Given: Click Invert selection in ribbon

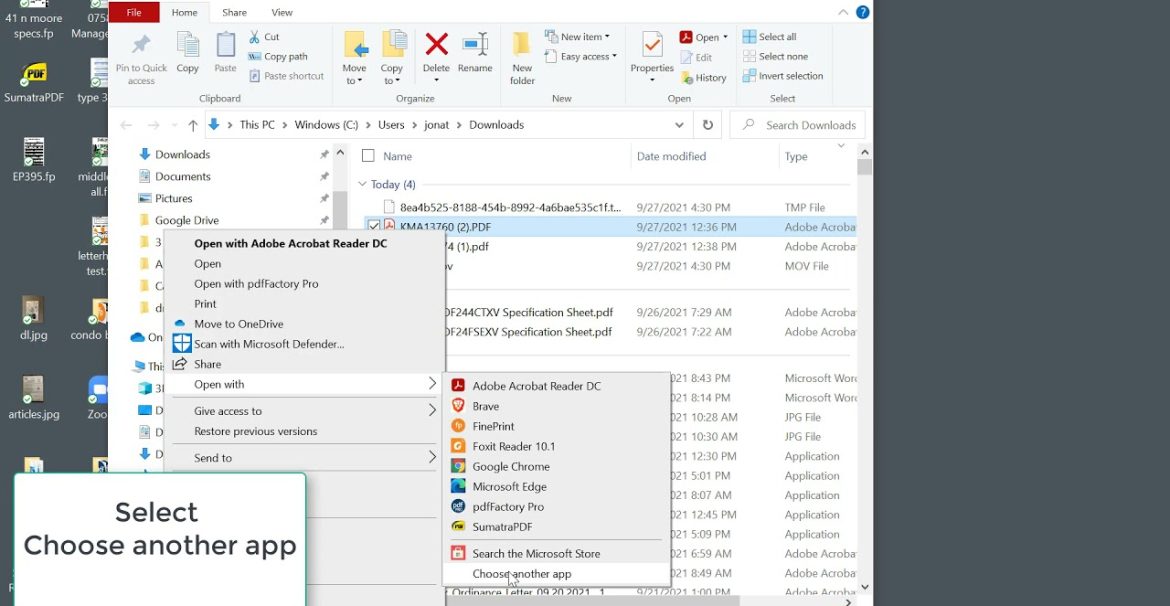Looking at the screenshot, I should click(783, 75).
